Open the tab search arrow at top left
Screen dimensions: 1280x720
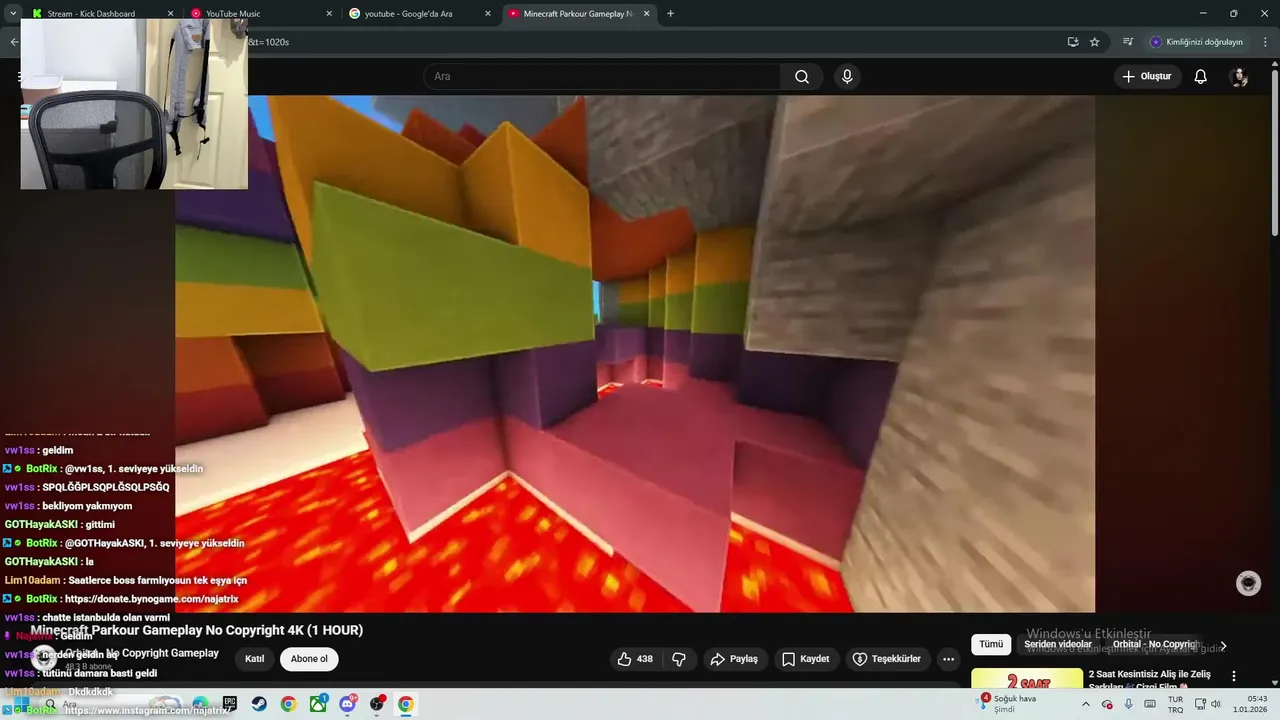click(12, 14)
